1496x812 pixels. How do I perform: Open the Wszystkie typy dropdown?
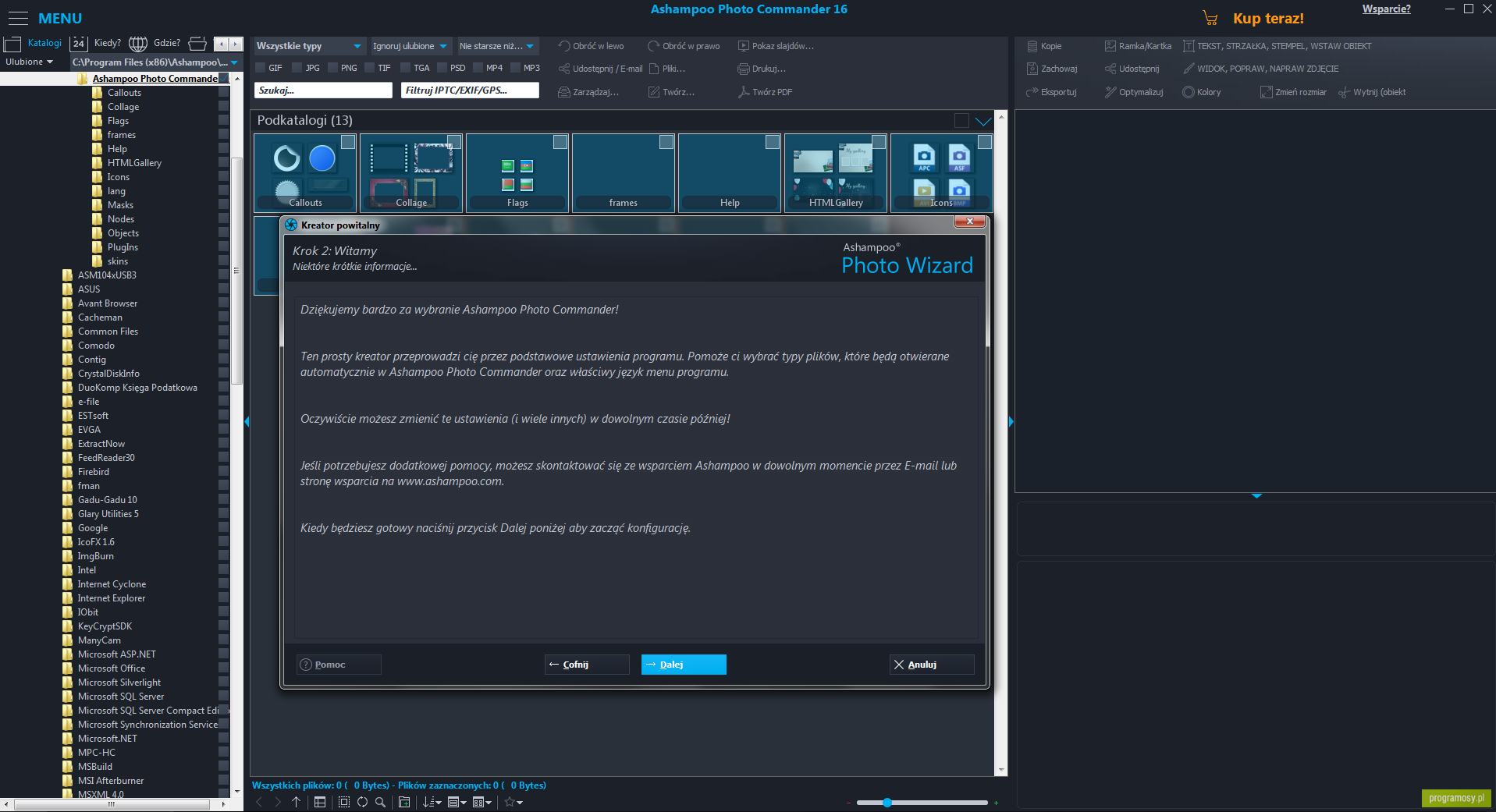(309, 46)
